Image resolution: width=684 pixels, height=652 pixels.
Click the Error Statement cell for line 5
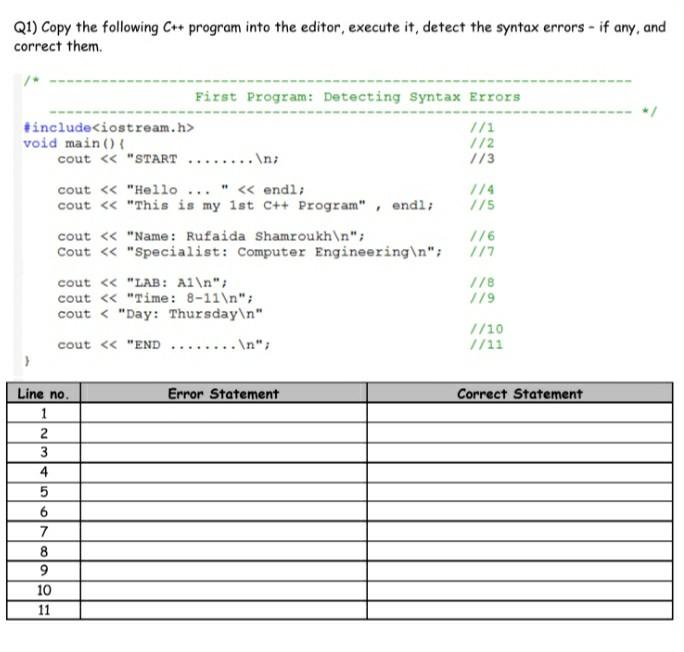point(224,492)
